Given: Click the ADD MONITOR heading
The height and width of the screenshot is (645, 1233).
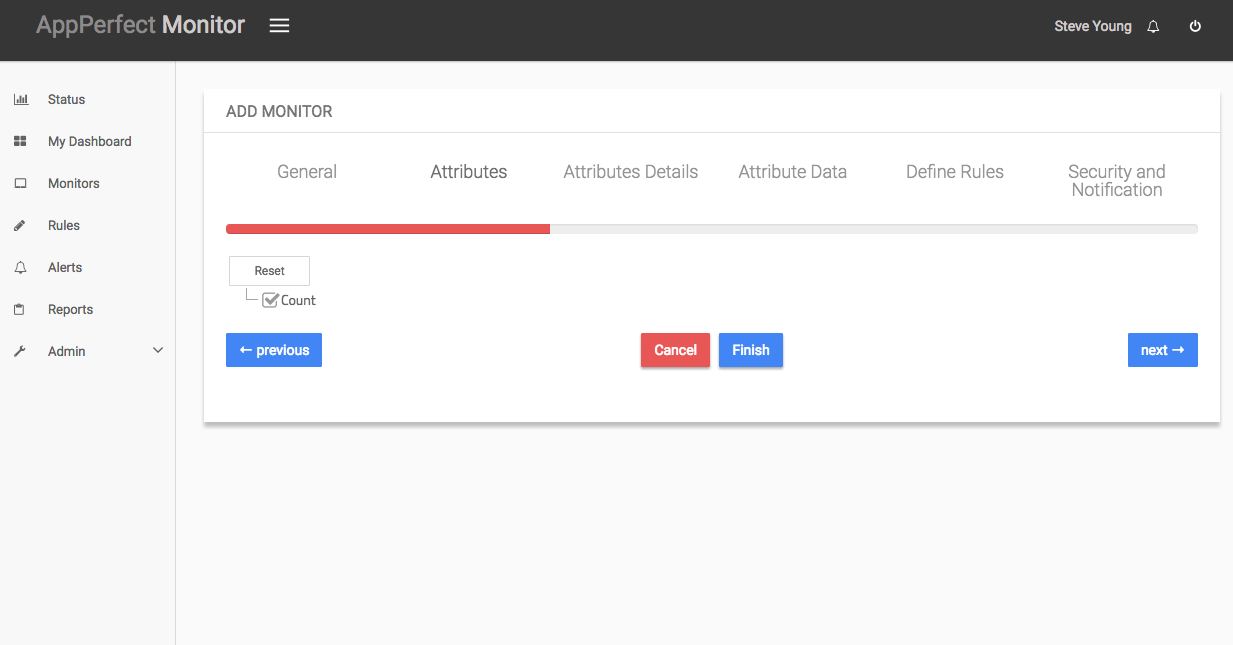Looking at the screenshot, I should click(x=279, y=112).
